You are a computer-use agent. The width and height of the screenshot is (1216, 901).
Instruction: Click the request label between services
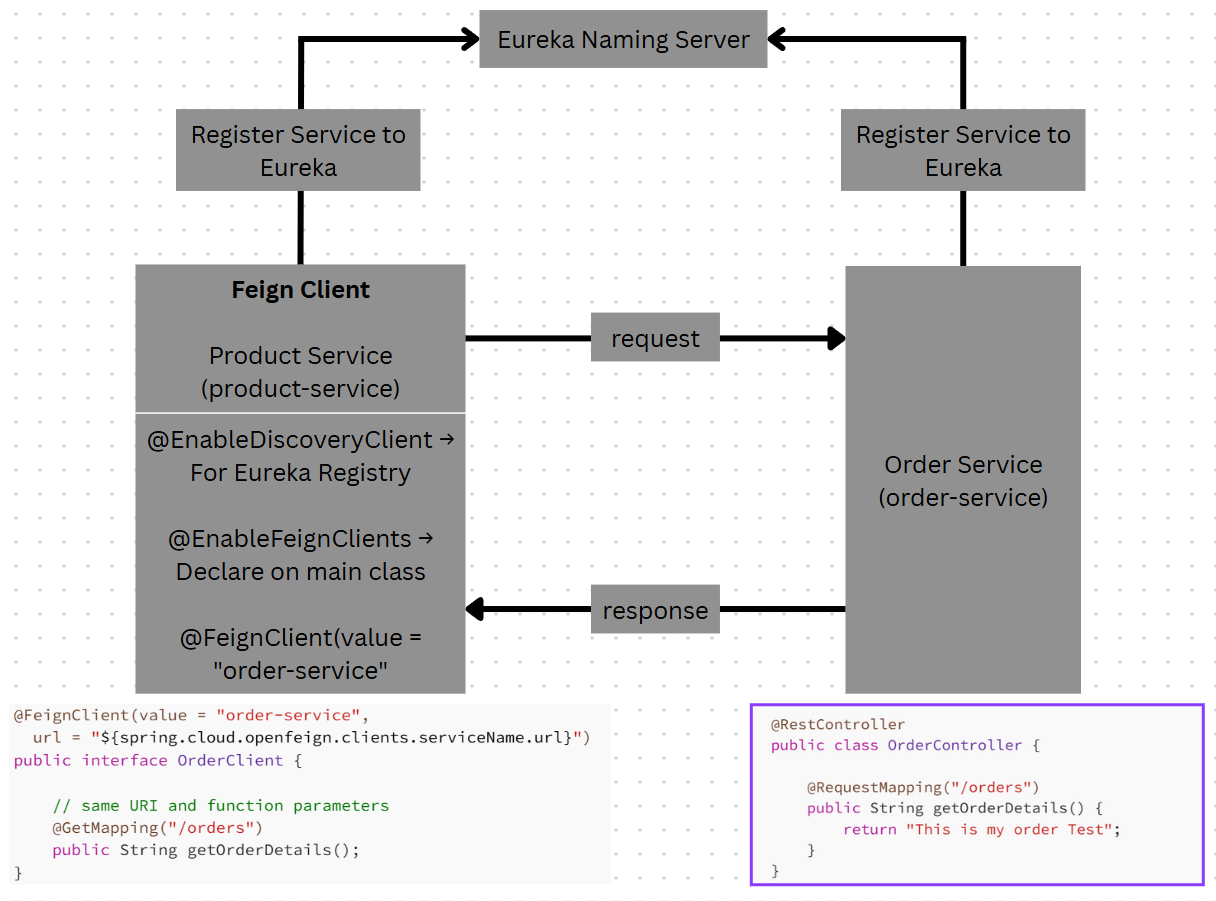tap(655, 337)
